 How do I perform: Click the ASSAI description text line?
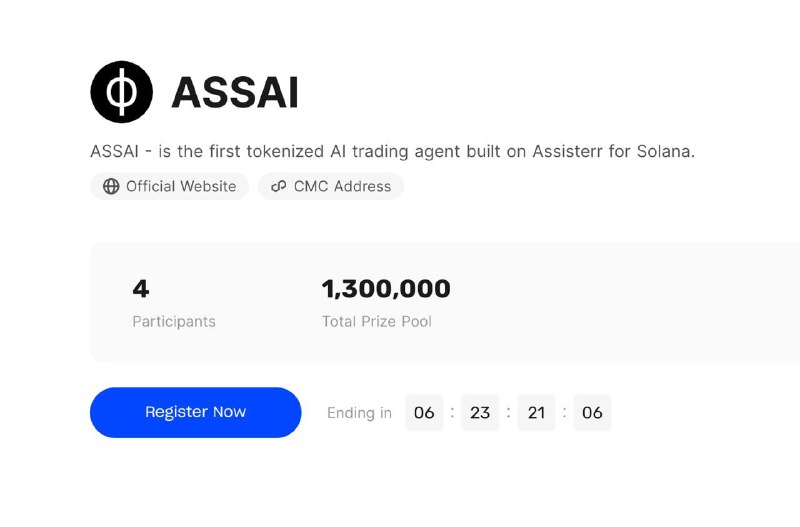coord(392,152)
